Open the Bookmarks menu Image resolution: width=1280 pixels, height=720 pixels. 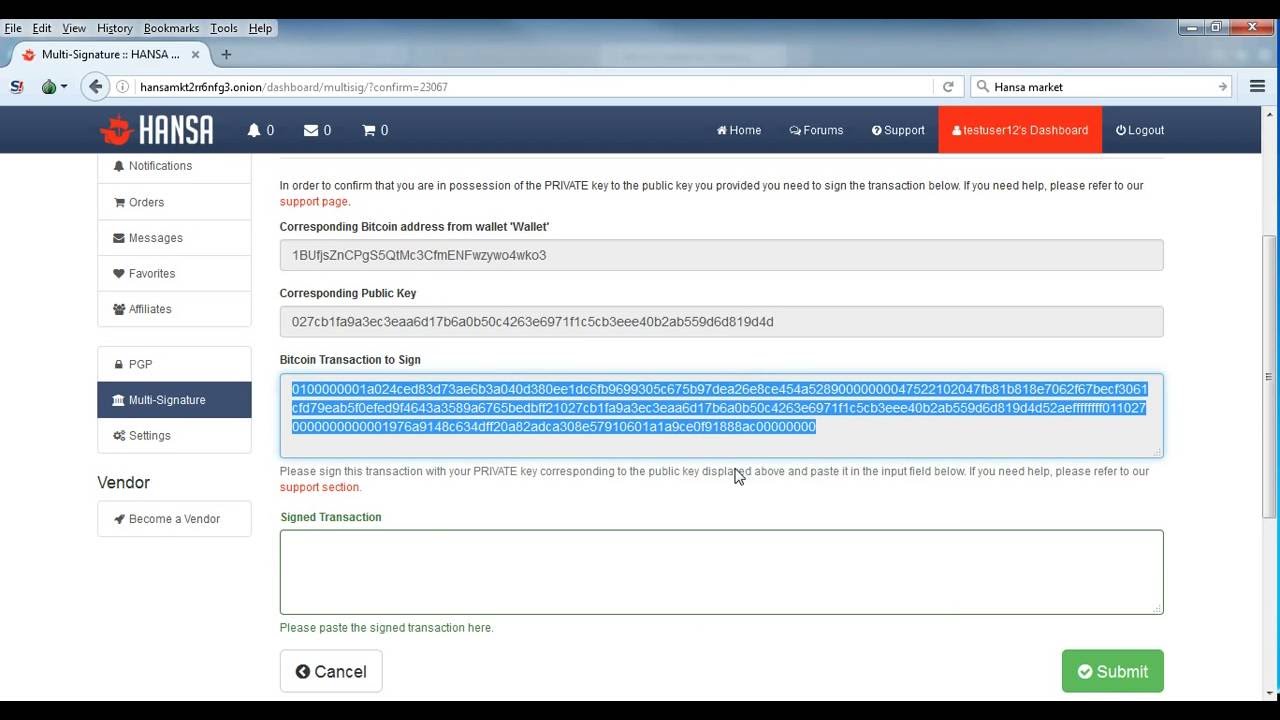click(x=171, y=28)
